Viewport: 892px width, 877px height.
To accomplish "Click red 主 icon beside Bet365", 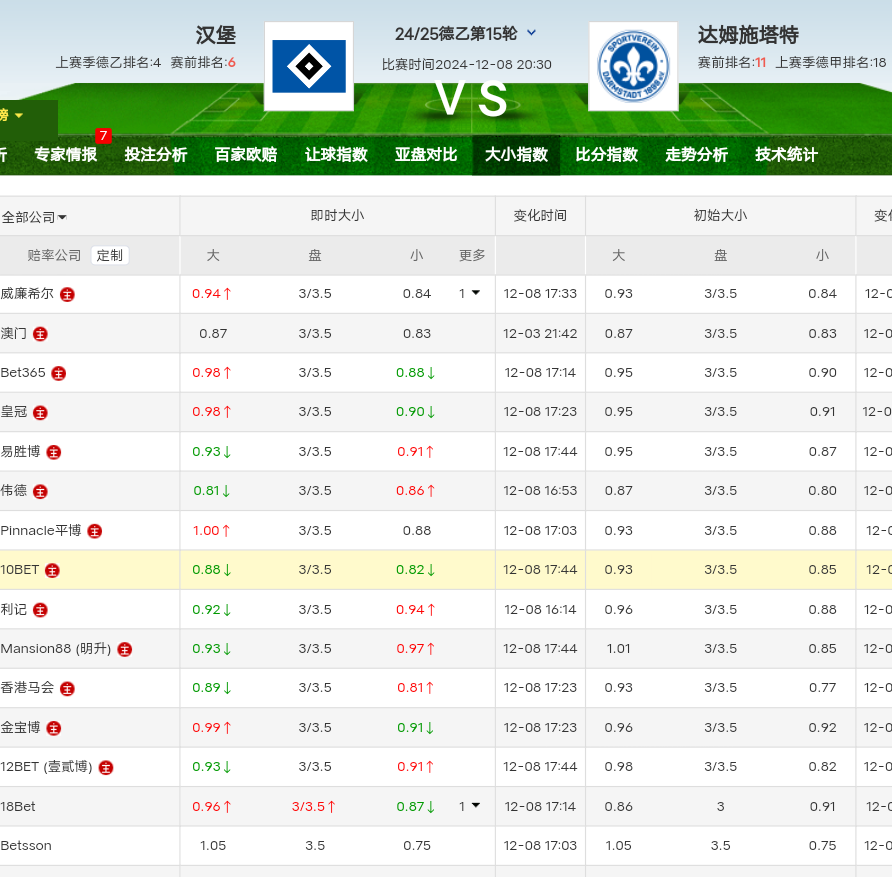I will pos(59,373).
